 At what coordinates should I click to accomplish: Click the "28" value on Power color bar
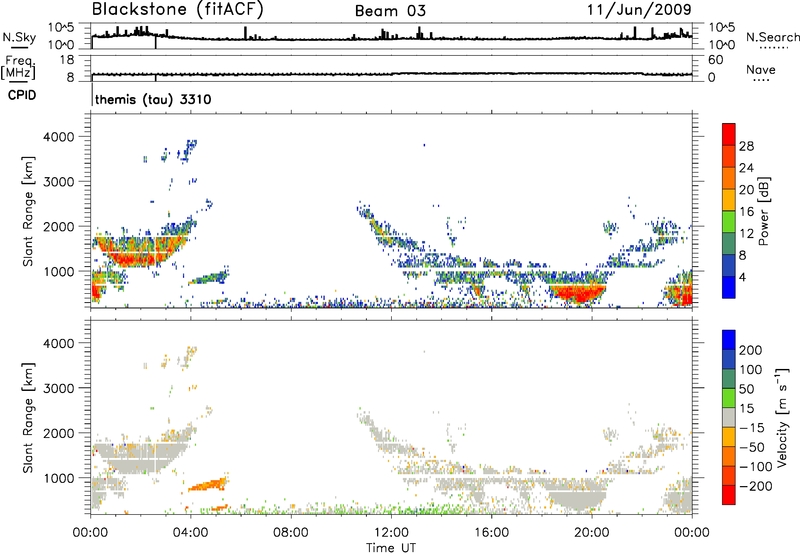(746, 146)
